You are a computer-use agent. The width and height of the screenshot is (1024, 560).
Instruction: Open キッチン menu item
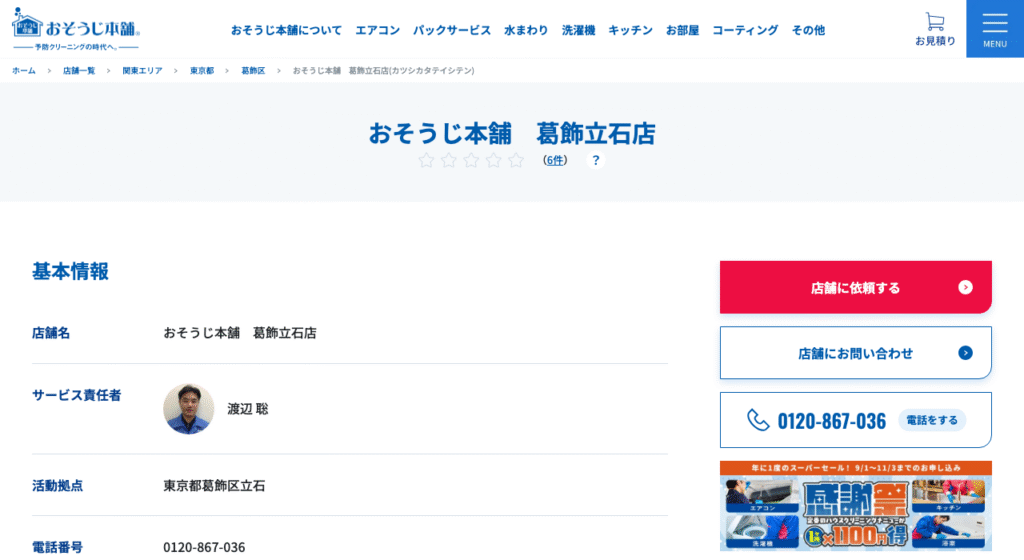pyautogui.click(x=630, y=30)
